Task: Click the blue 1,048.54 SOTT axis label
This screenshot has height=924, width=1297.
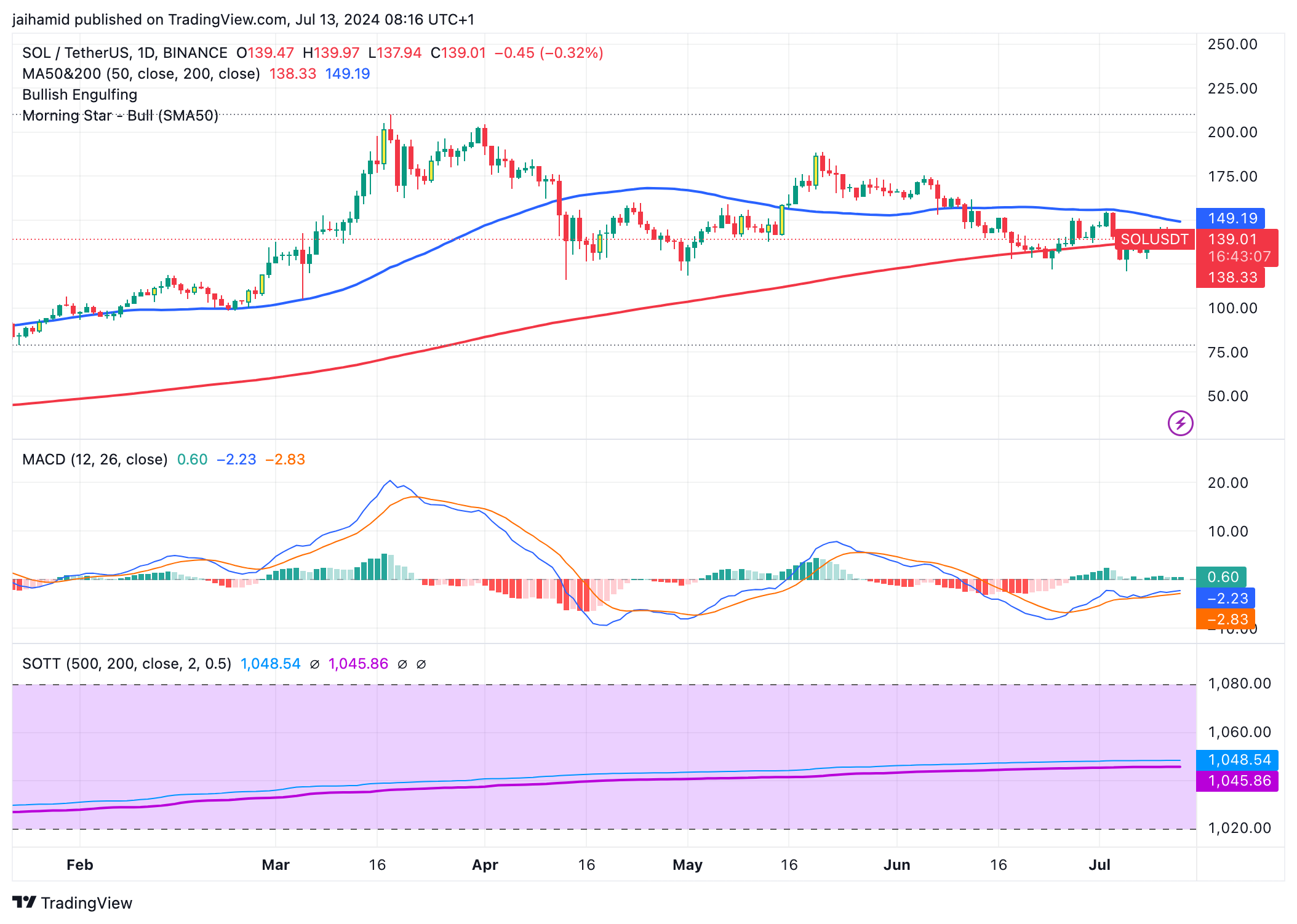Action: coord(1237,760)
